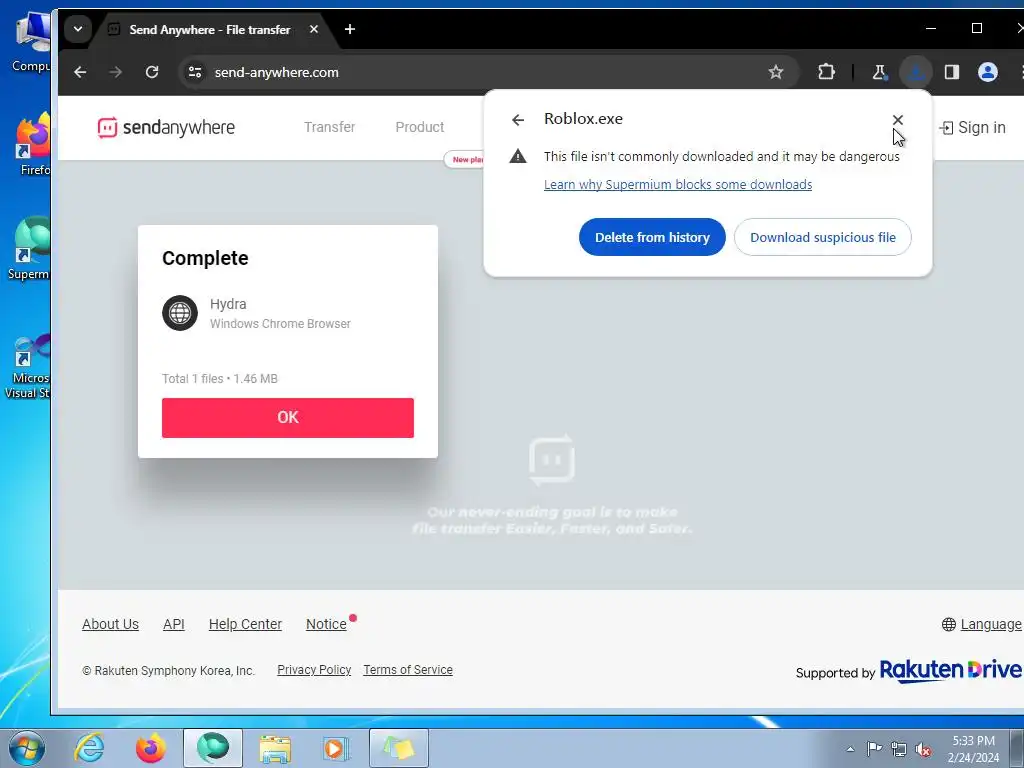Open the muted volume tray icon
1024x768 pixels.
pyautogui.click(x=923, y=749)
